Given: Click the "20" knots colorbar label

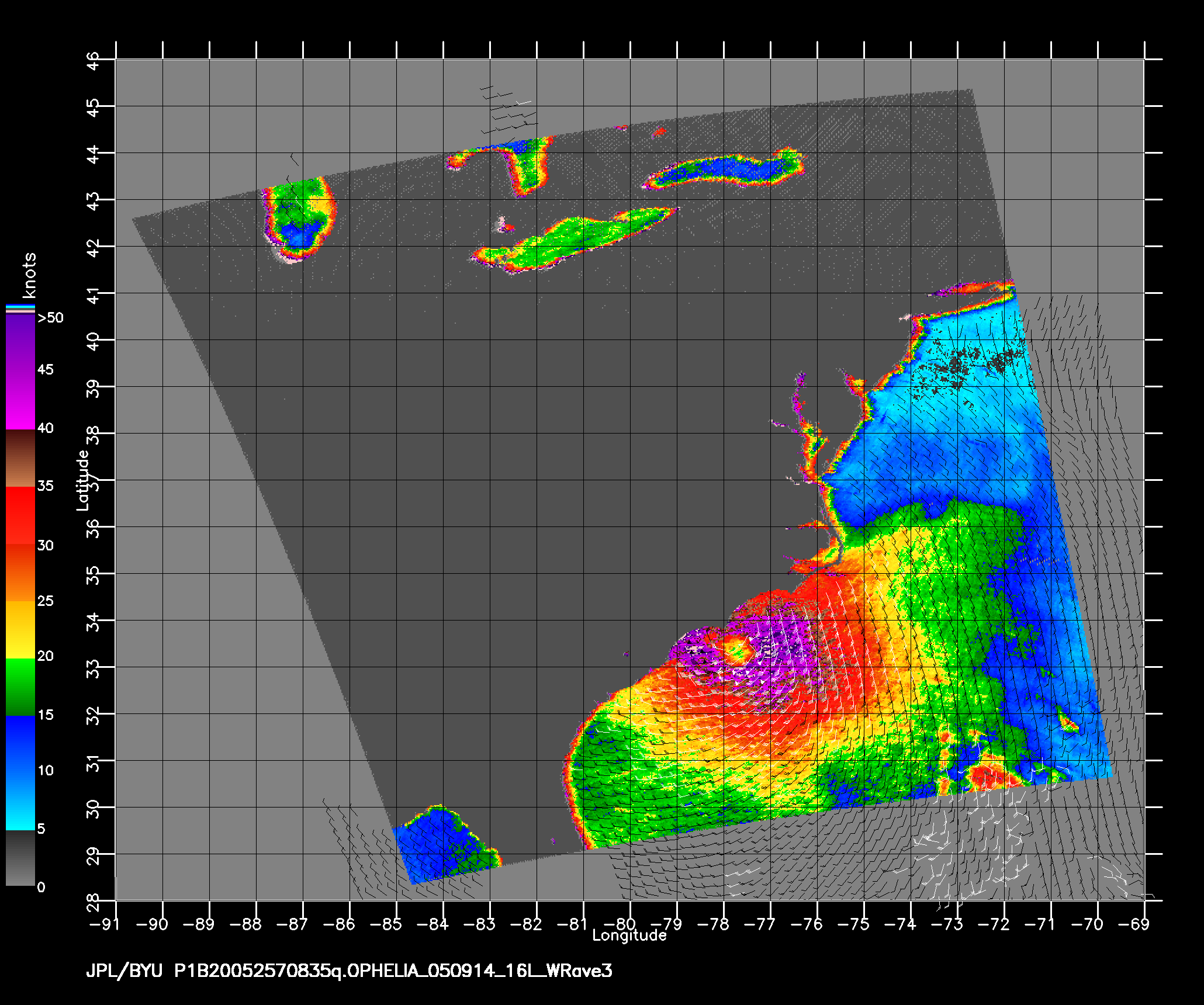Looking at the screenshot, I should point(46,656).
